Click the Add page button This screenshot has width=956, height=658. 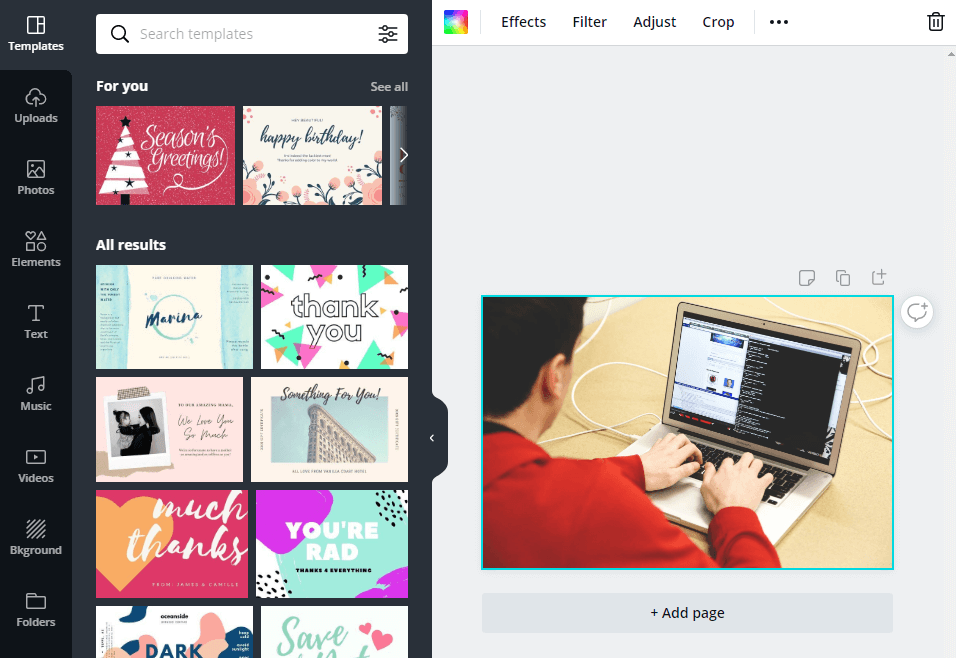click(687, 612)
